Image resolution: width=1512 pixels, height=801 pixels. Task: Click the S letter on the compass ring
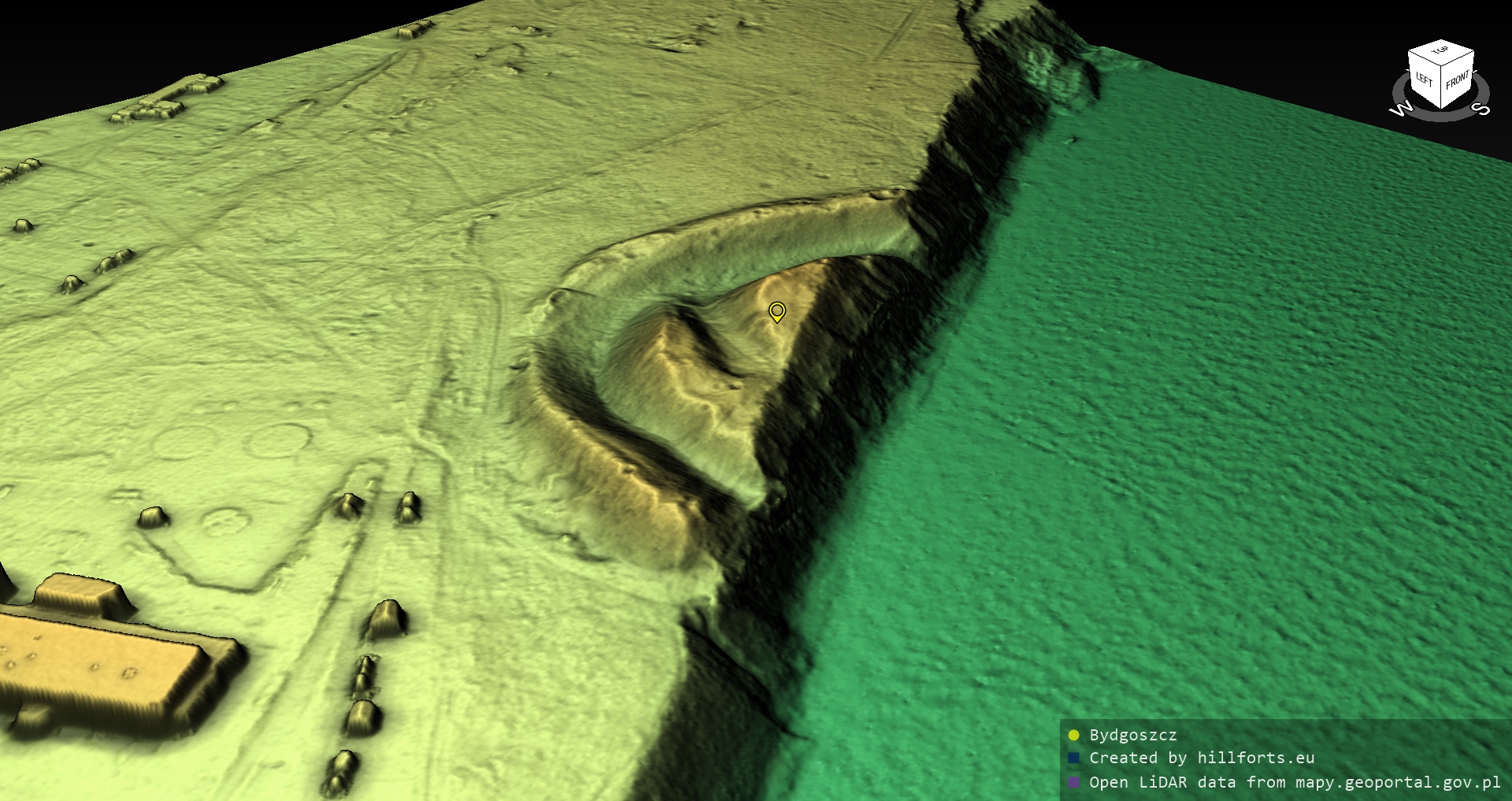tap(1480, 109)
